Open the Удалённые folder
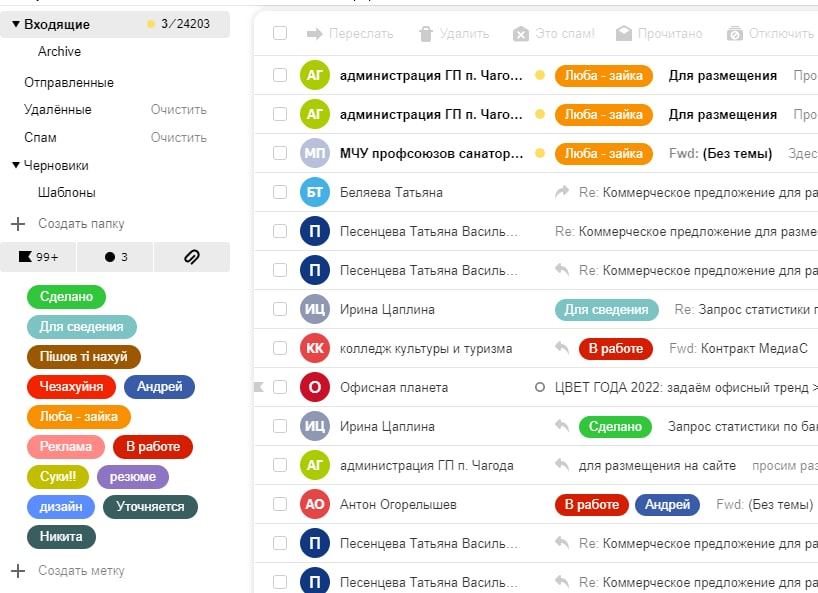This screenshot has height=593, width=818. [x=58, y=110]
